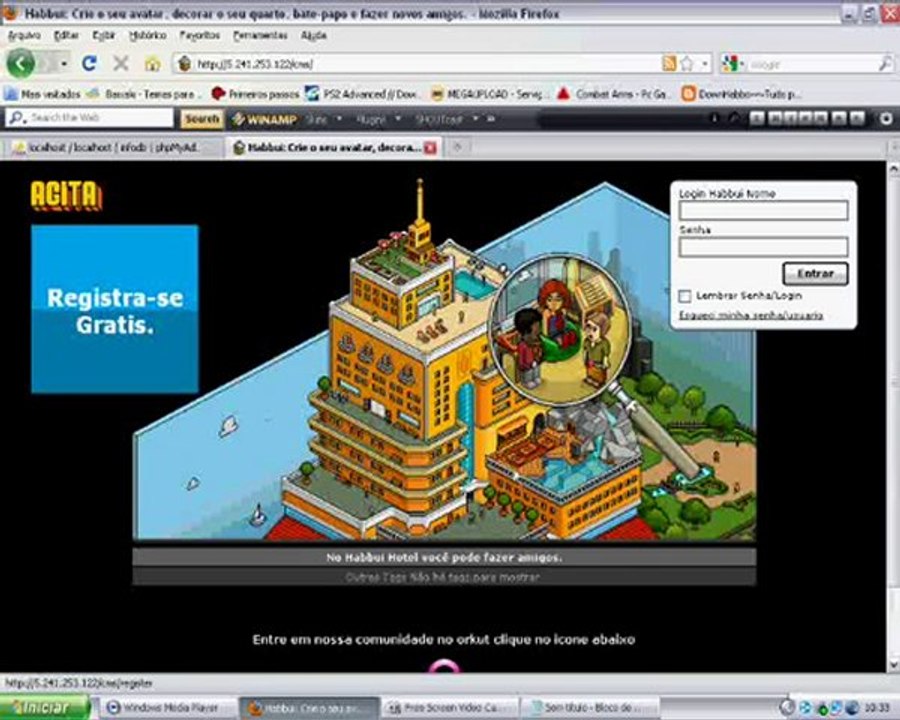Go to the Home page icon

[x=152, y=63]
